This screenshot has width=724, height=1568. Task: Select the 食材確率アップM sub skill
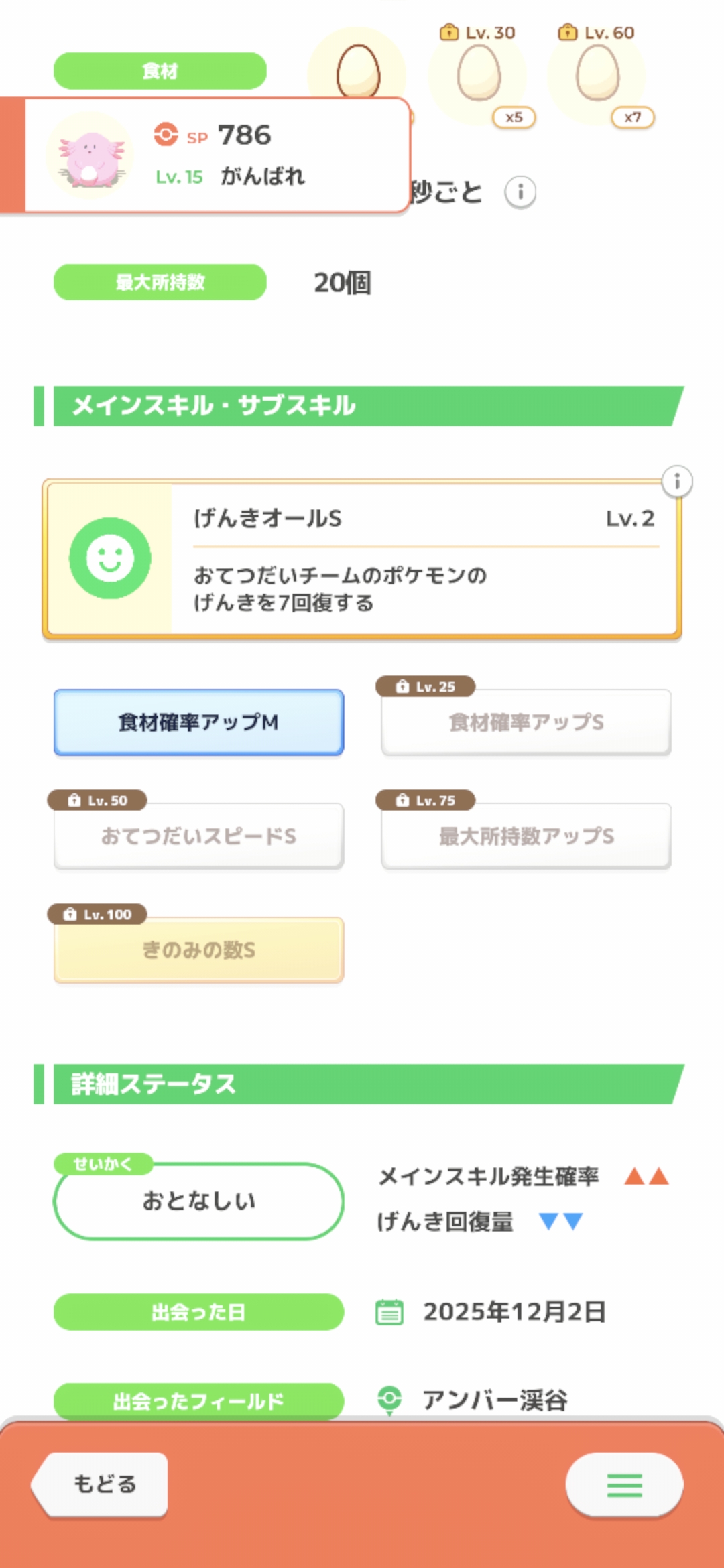(199, 722)
